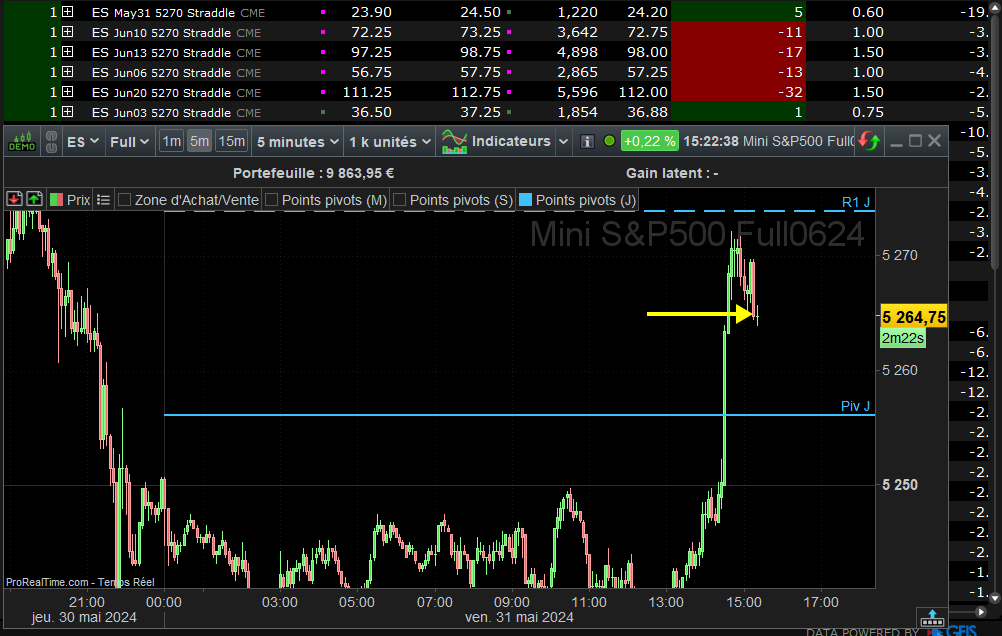Expand the Jun10 5270 Straddle row
1002x636 pixels.
67,32
